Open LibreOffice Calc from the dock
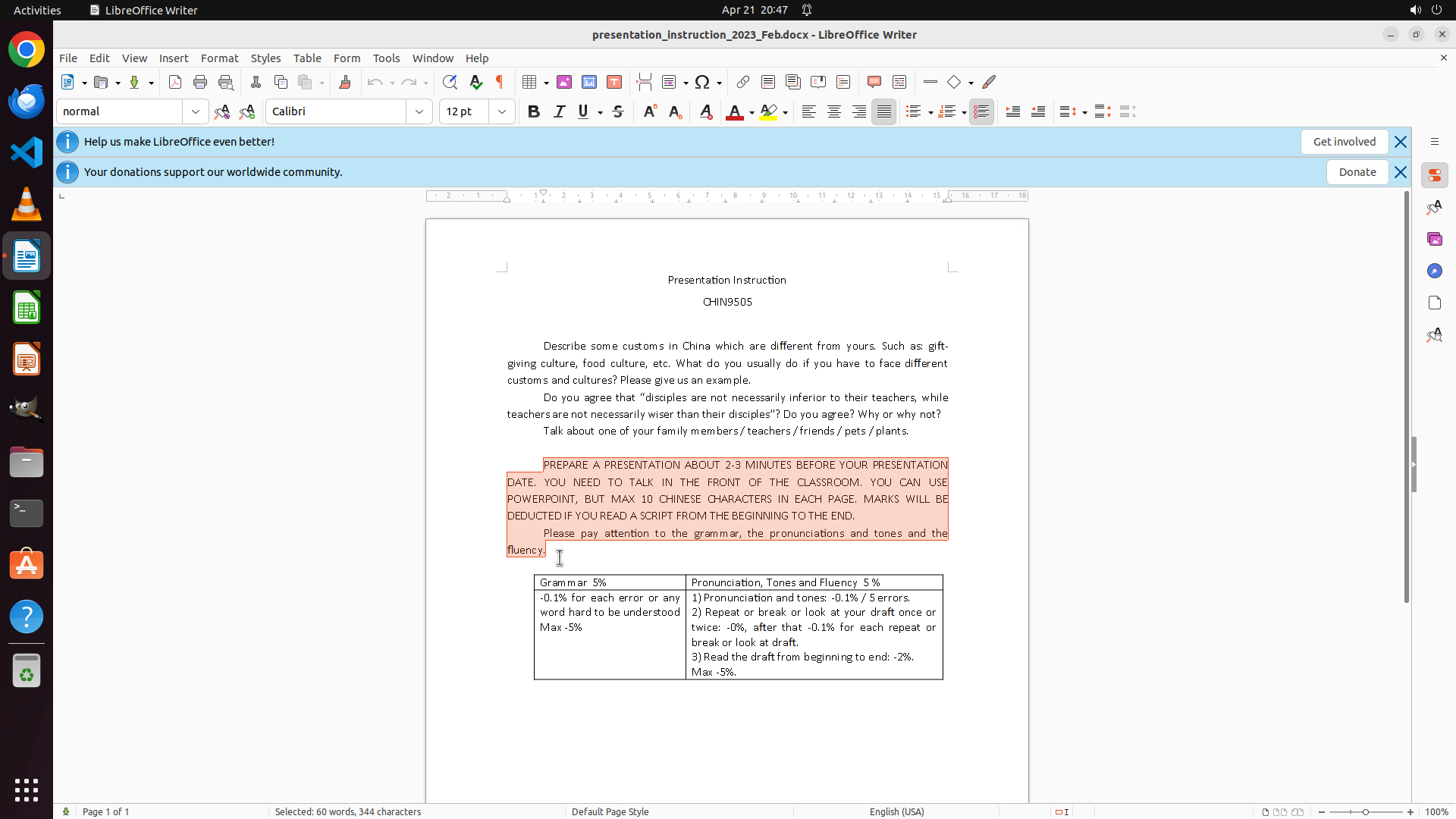This screenshot has height=819, width=1456. point(27,308)
